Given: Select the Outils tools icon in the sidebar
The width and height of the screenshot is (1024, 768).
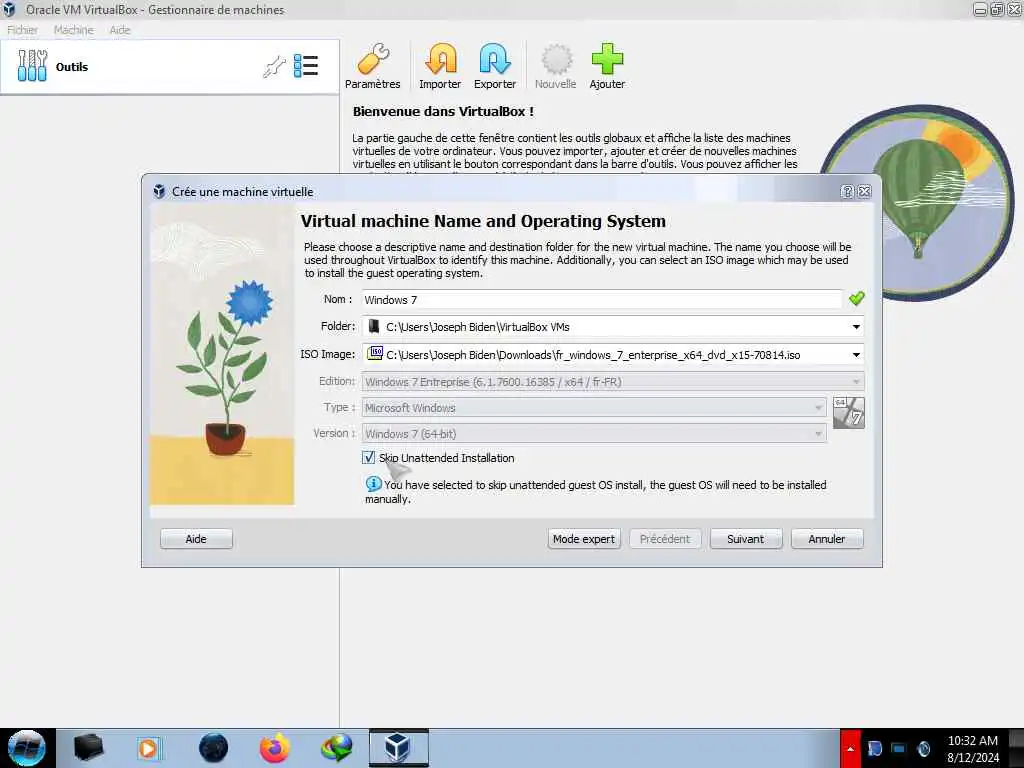Looking at the screenshot, I should (x=32, y=66).
